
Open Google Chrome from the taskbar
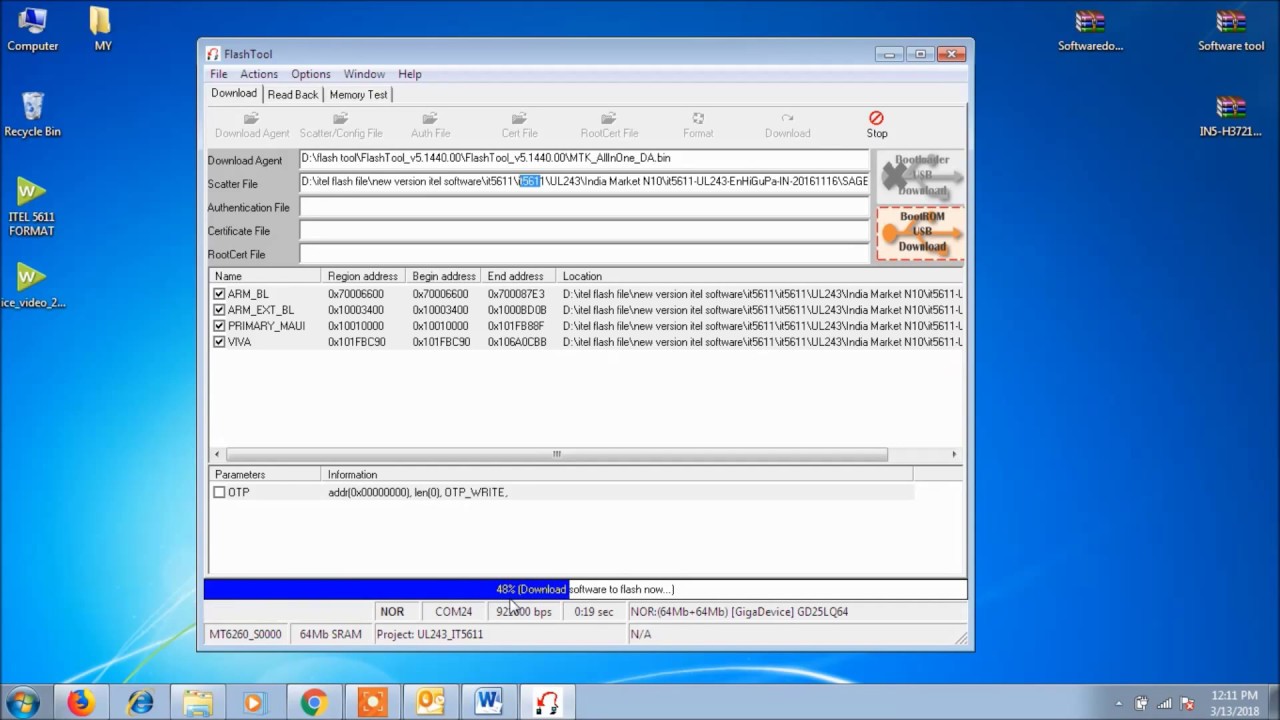[x=314, y=702]
